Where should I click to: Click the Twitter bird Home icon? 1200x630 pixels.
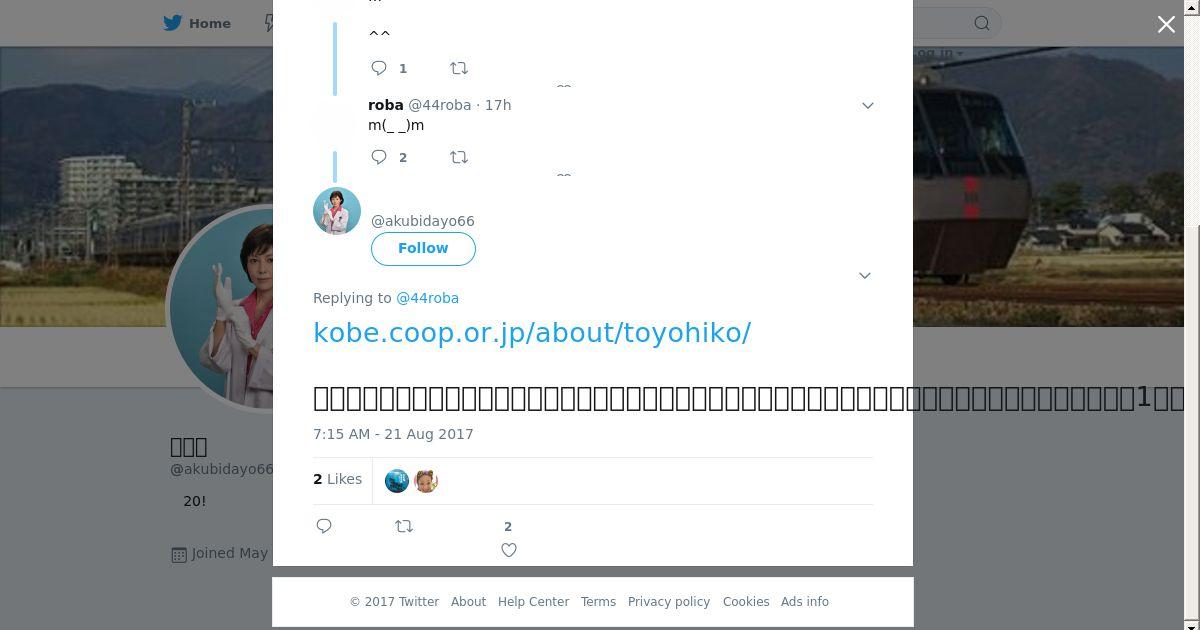(173, 23)
